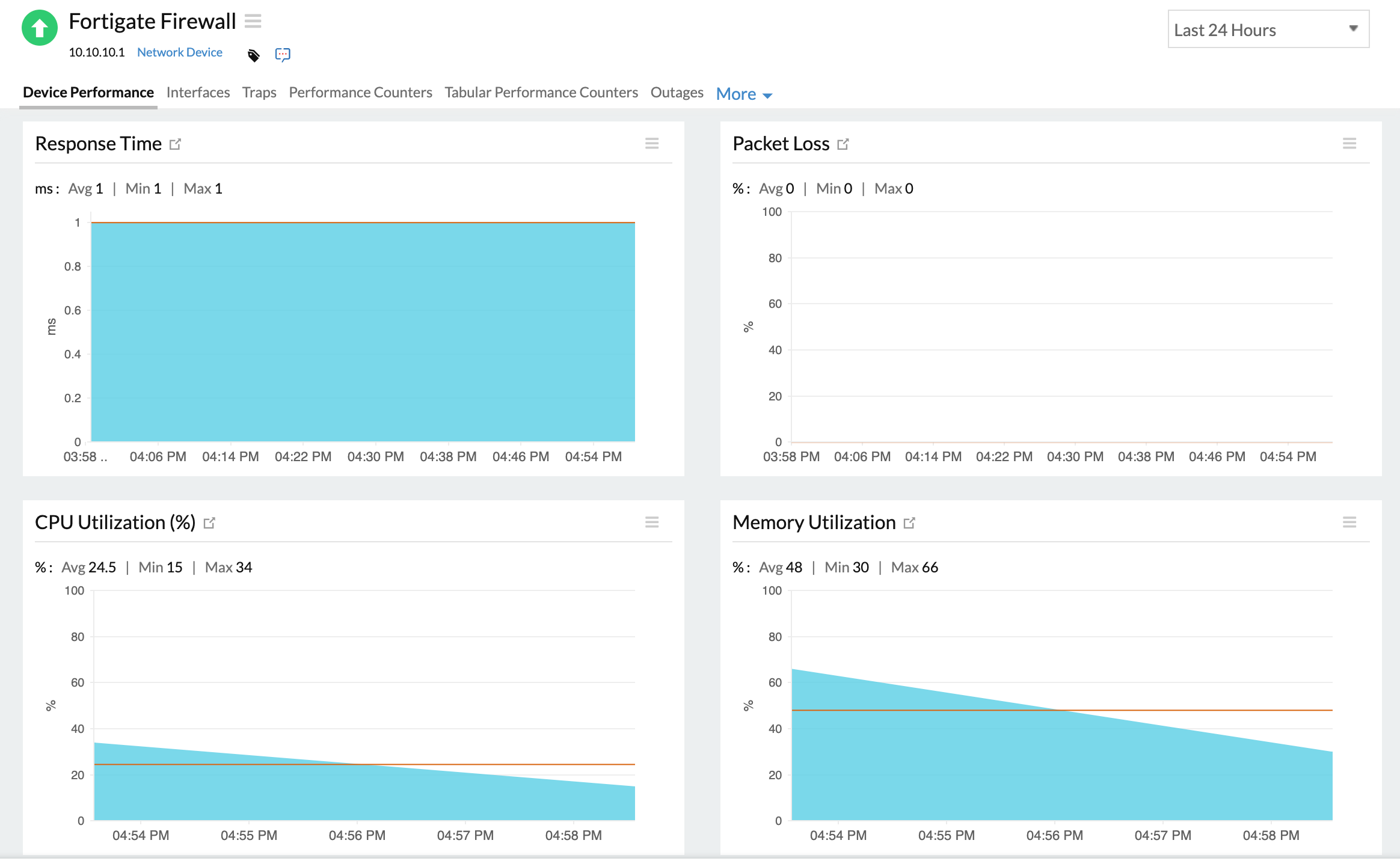Open the hamburger menu beside Fortigate Firewall

pos(253,22)
